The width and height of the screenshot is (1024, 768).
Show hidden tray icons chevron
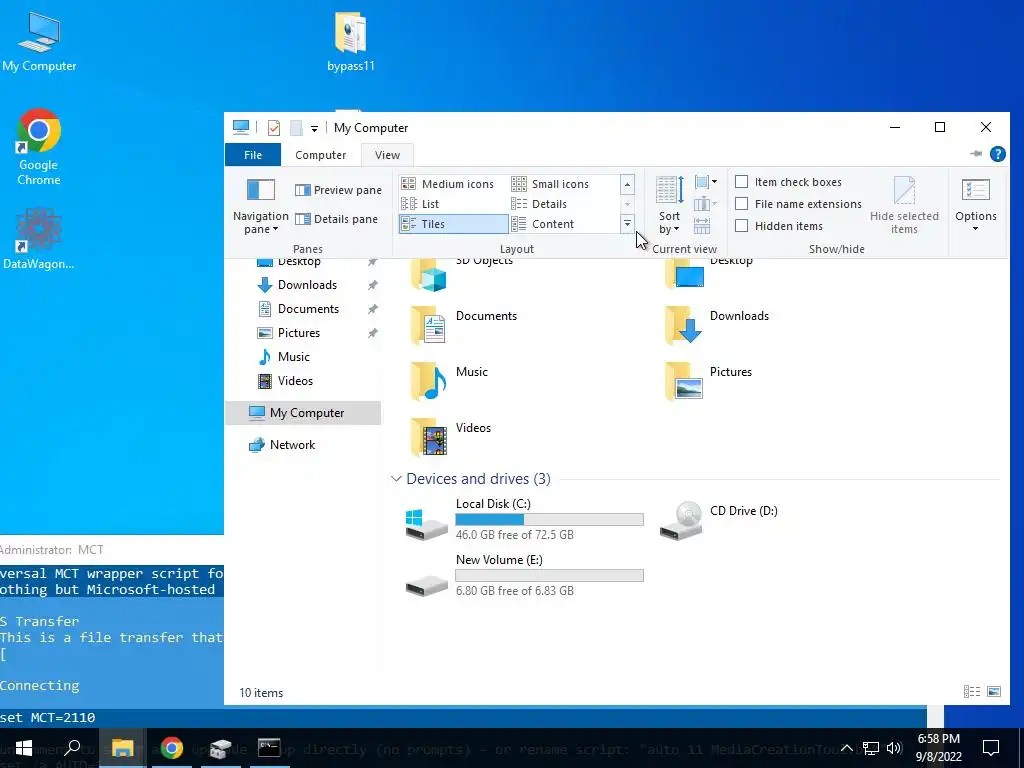pos(846,748)
